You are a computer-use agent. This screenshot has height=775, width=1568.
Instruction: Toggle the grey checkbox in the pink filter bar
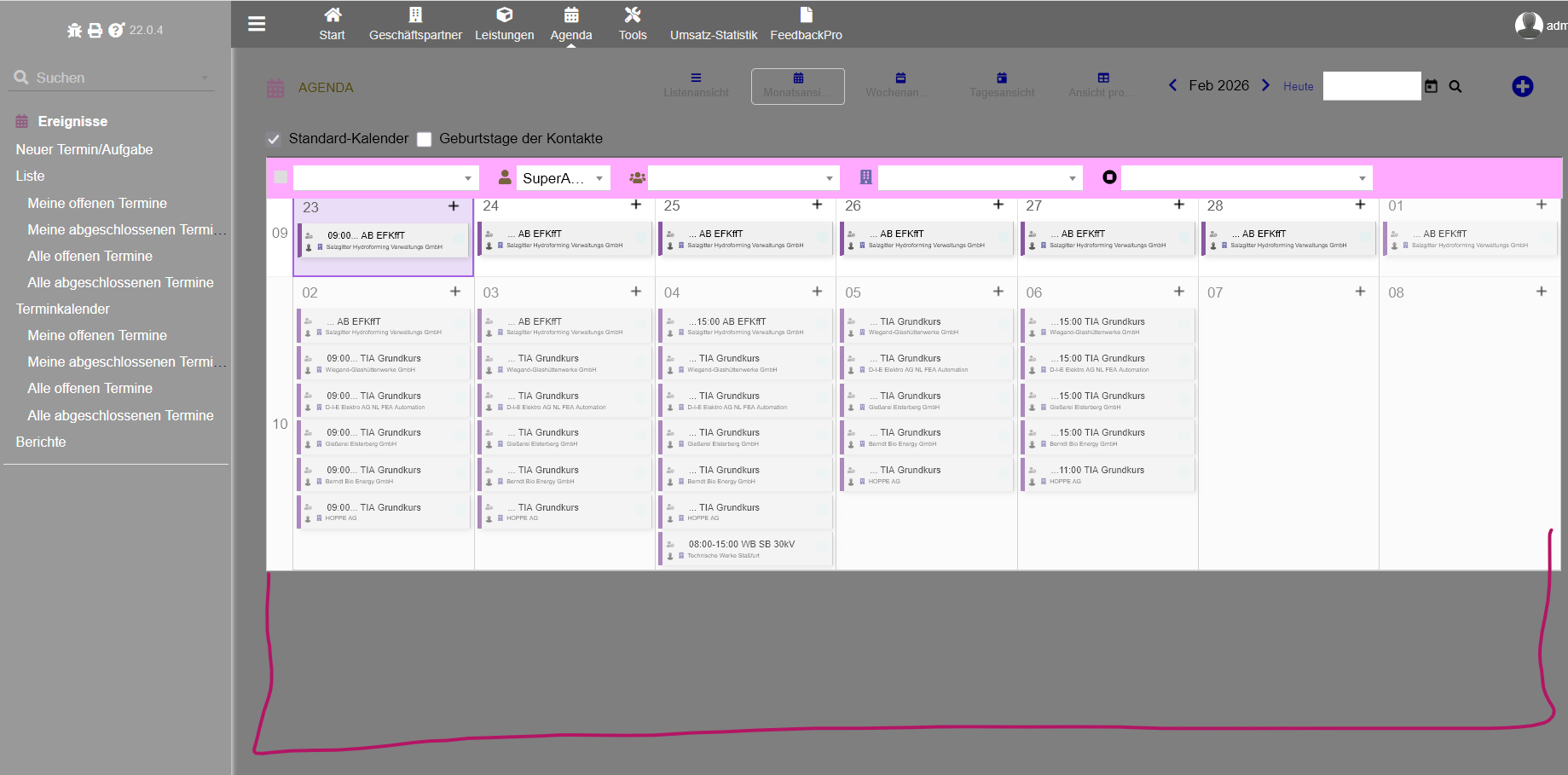281,177
